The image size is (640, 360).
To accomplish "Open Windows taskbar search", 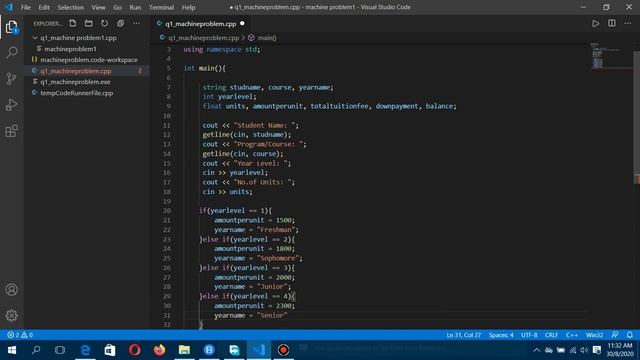I will point(36,350).
